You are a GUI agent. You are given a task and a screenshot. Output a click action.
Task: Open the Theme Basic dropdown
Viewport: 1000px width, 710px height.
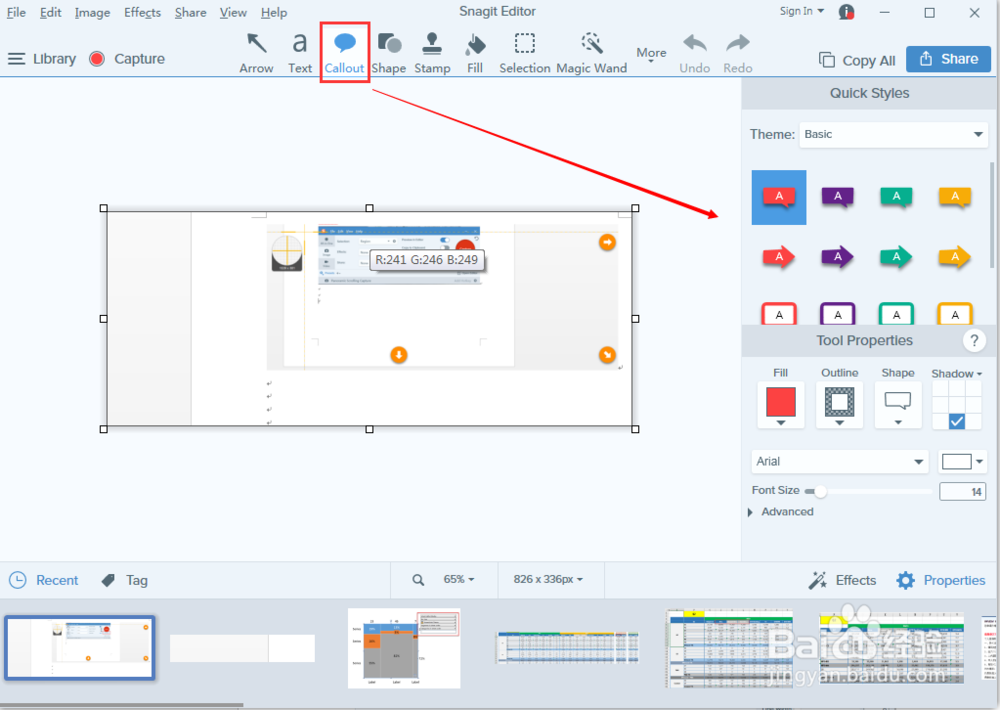tap(893, 135)
